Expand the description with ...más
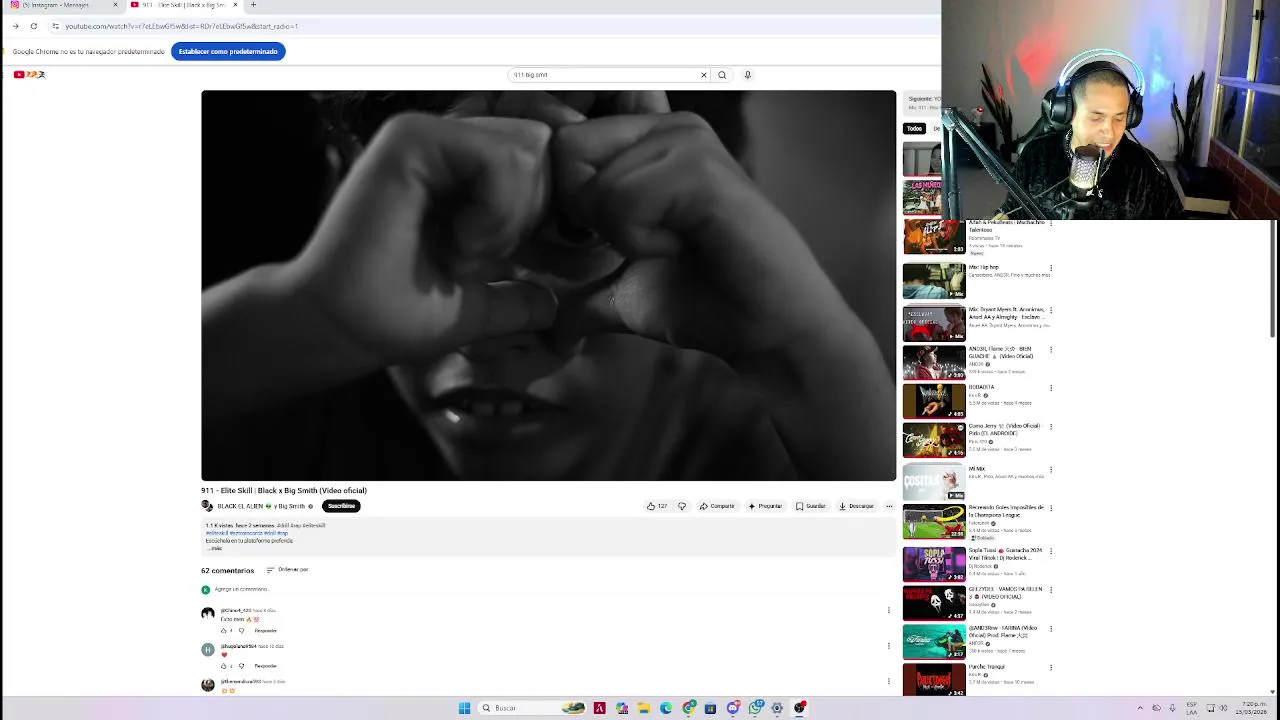This screenshot has height=720, width=1280. pos(215,548)
